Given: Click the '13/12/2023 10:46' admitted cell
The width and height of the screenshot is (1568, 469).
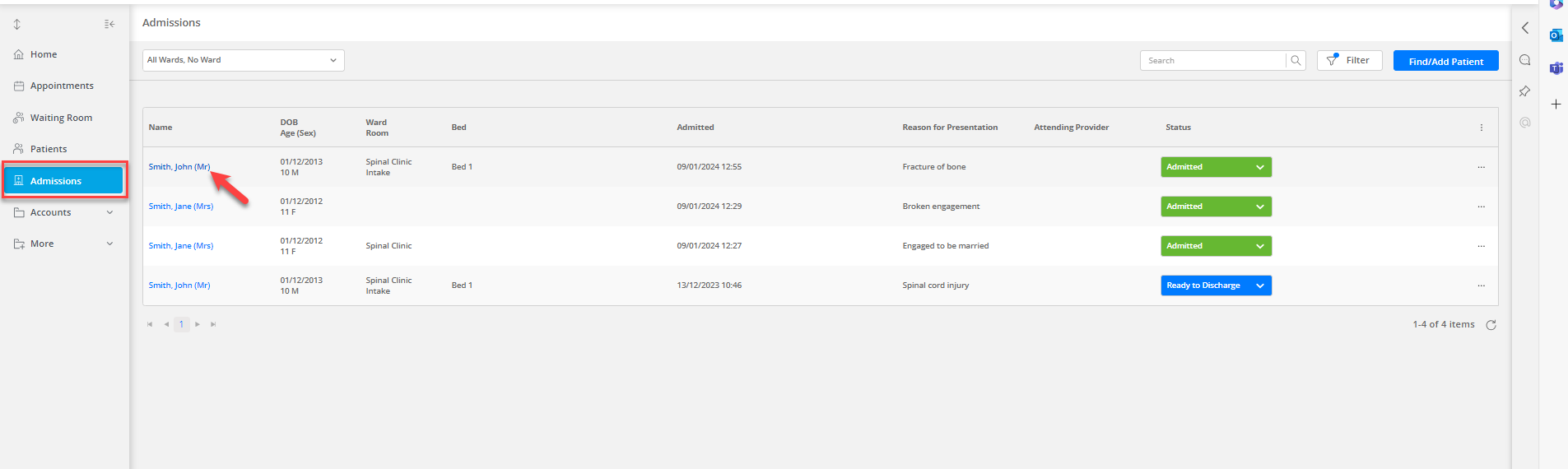Looking at the screenshot, I should click(710, 286).
